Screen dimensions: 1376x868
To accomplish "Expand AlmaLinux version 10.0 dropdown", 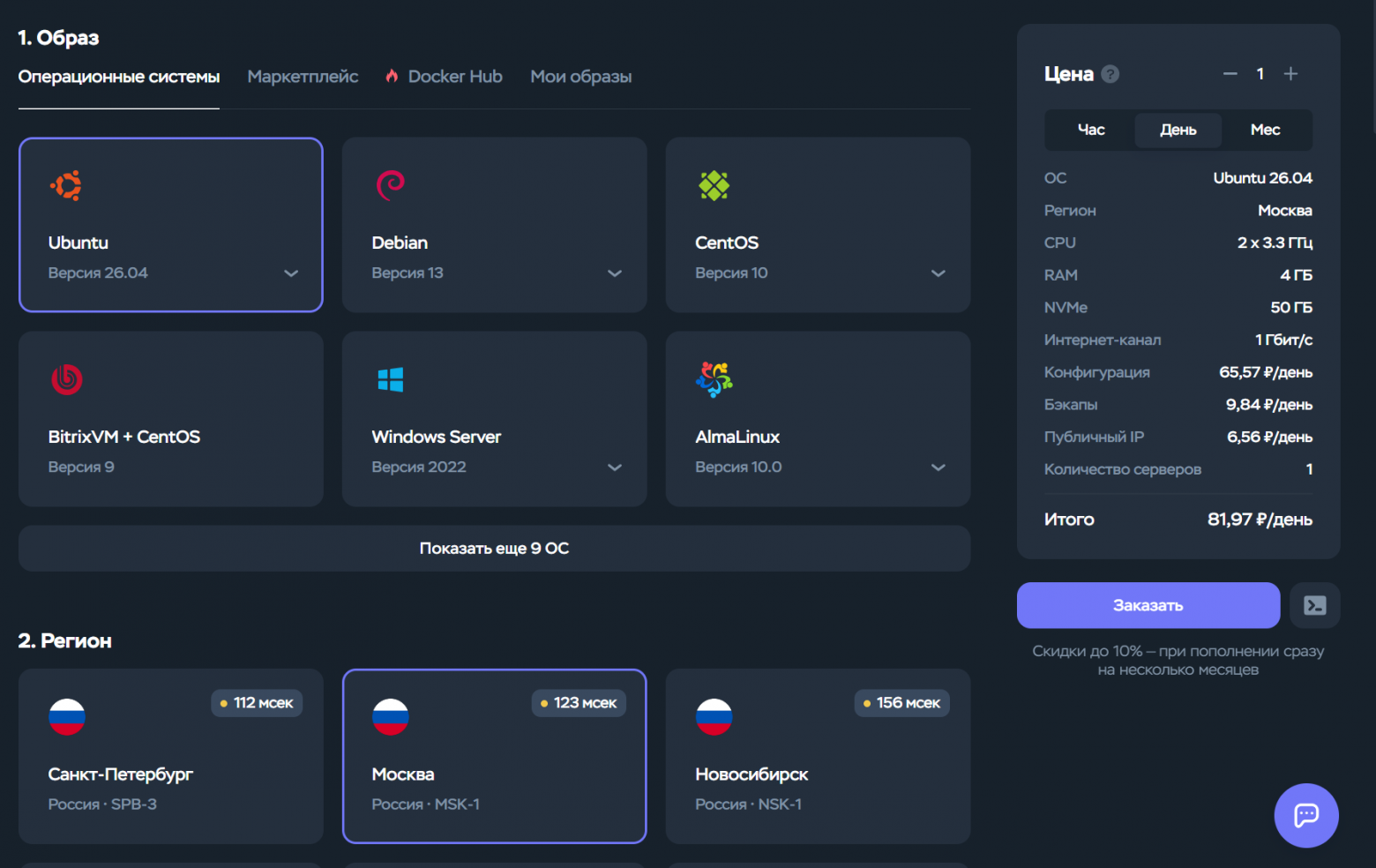I will (x=939, y=468).
